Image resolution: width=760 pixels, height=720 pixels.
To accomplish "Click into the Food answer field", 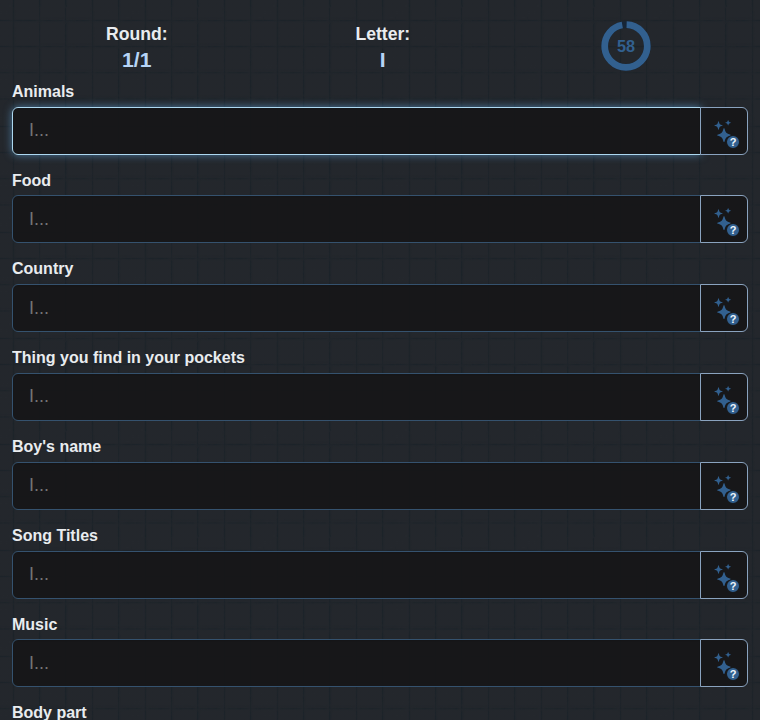I will [356, 219].
